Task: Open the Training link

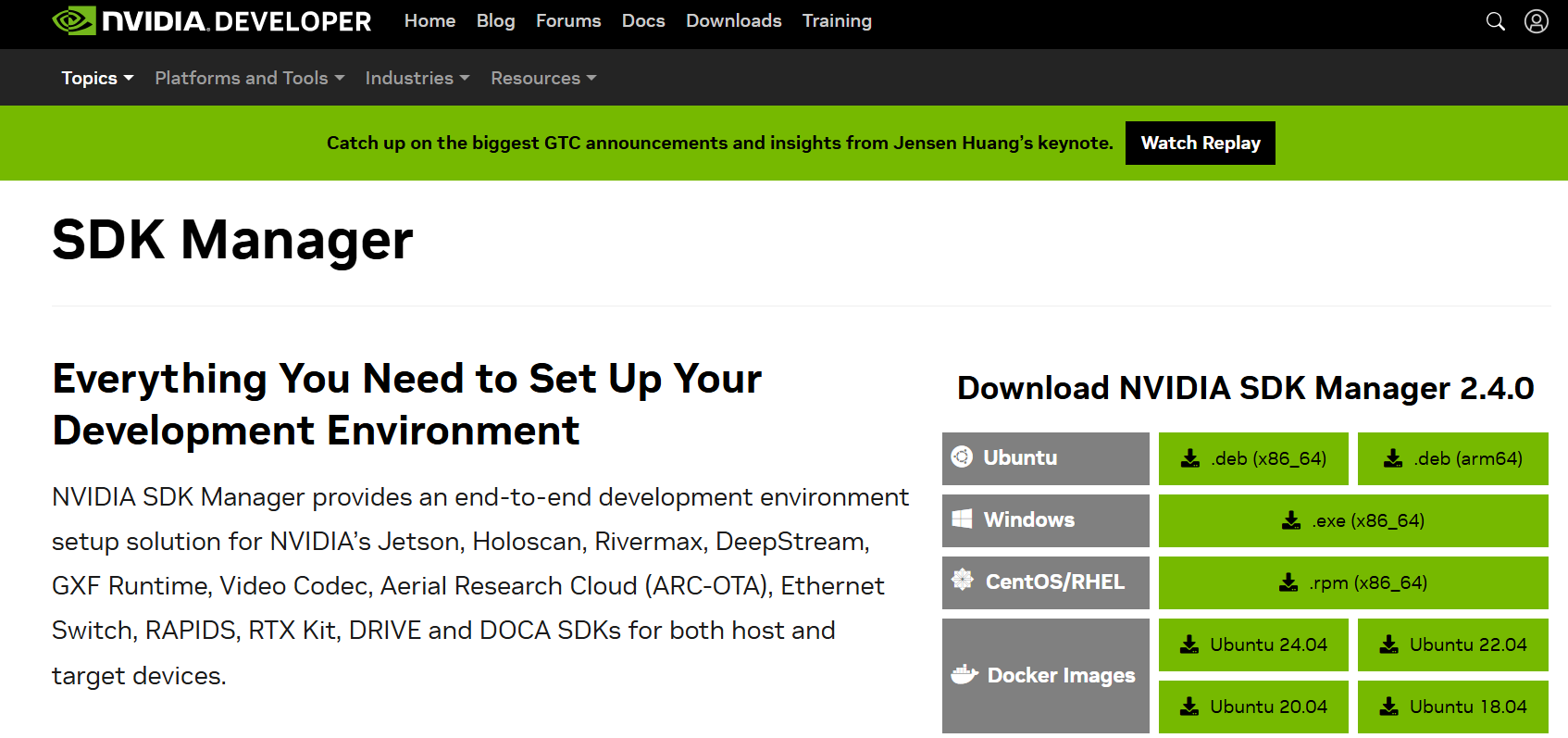Action: [x=837, y=20]
